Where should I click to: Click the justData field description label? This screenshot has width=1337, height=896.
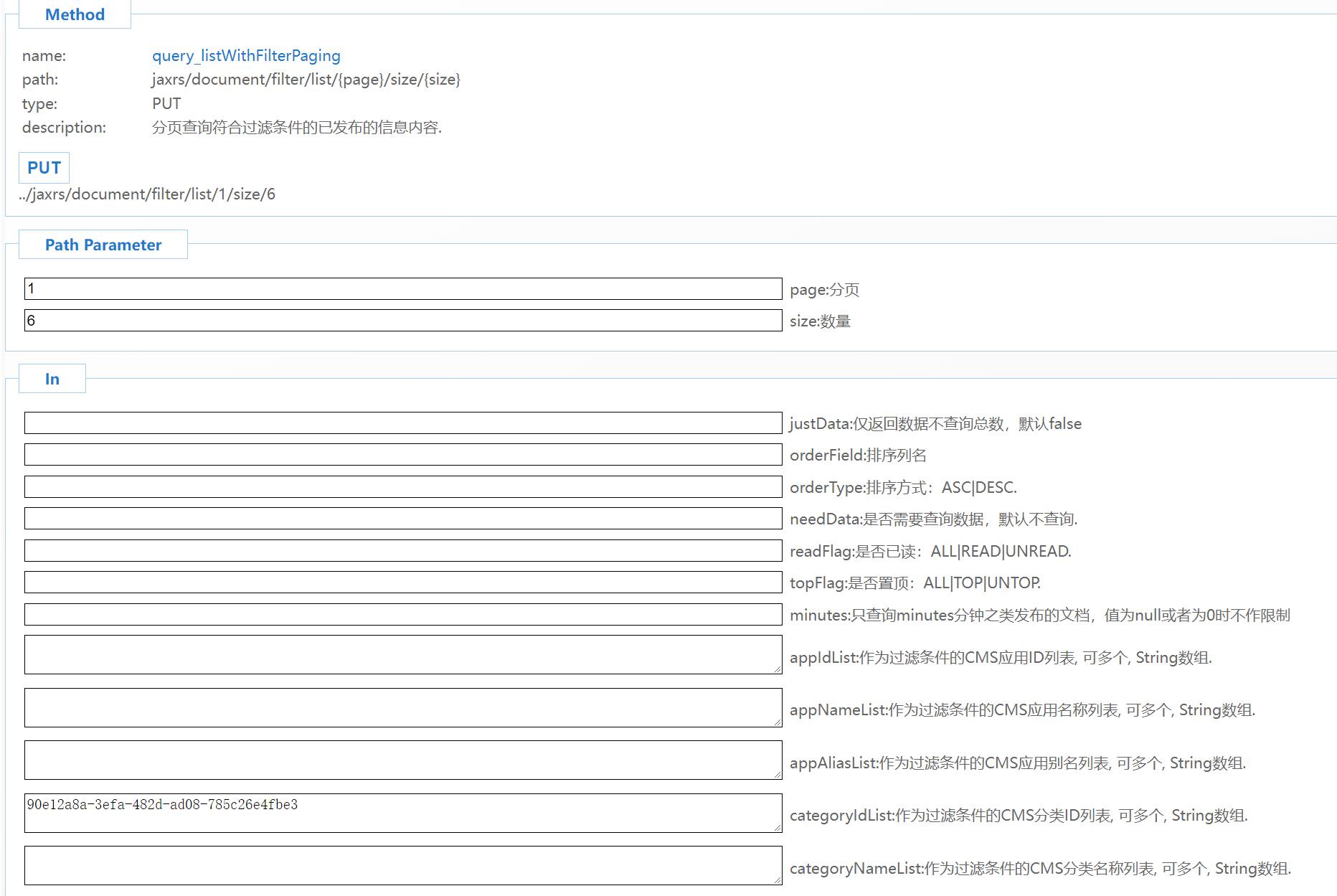[935, 424]
